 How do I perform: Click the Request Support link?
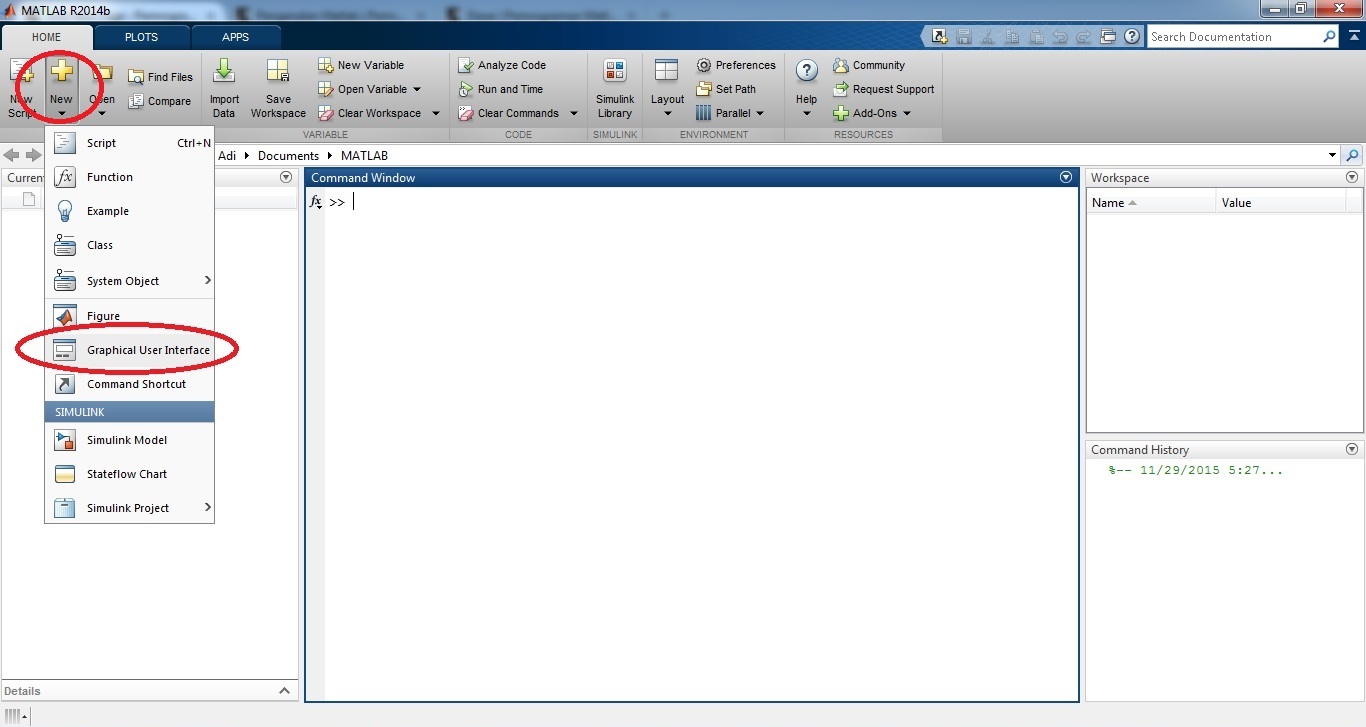(x=893, y=89)
